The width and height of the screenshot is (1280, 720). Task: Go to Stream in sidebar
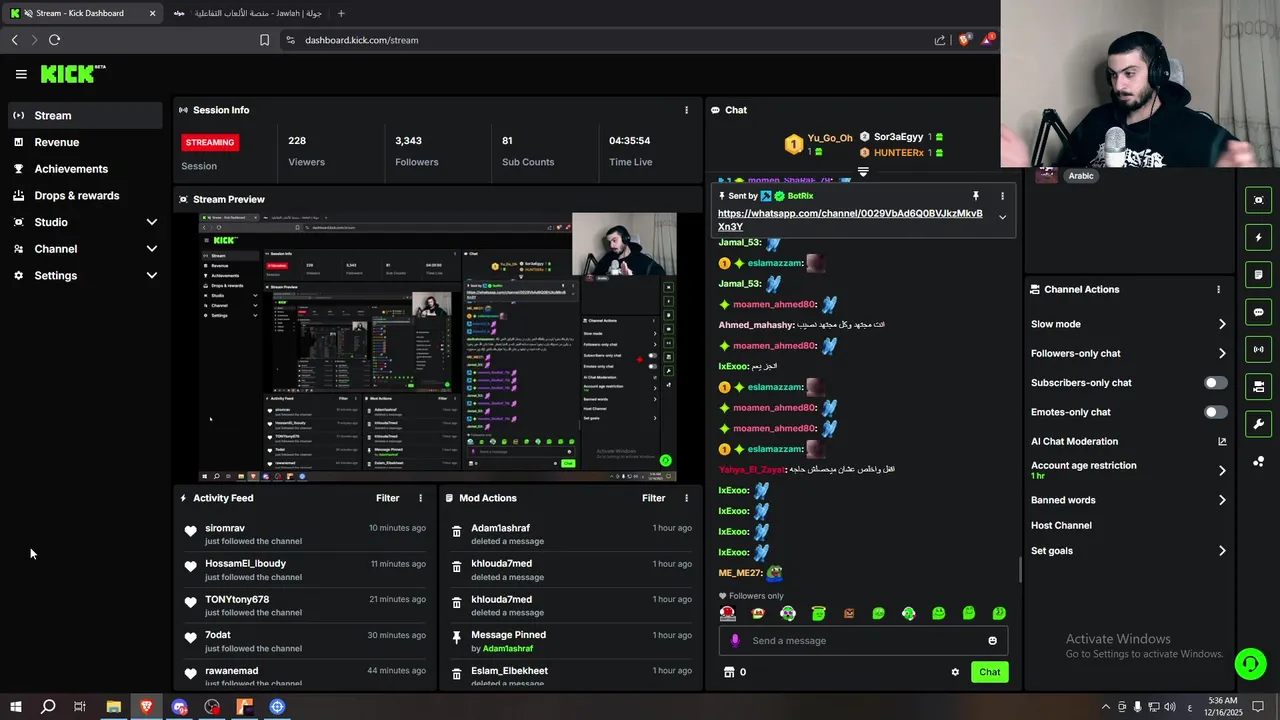[85, 116]
